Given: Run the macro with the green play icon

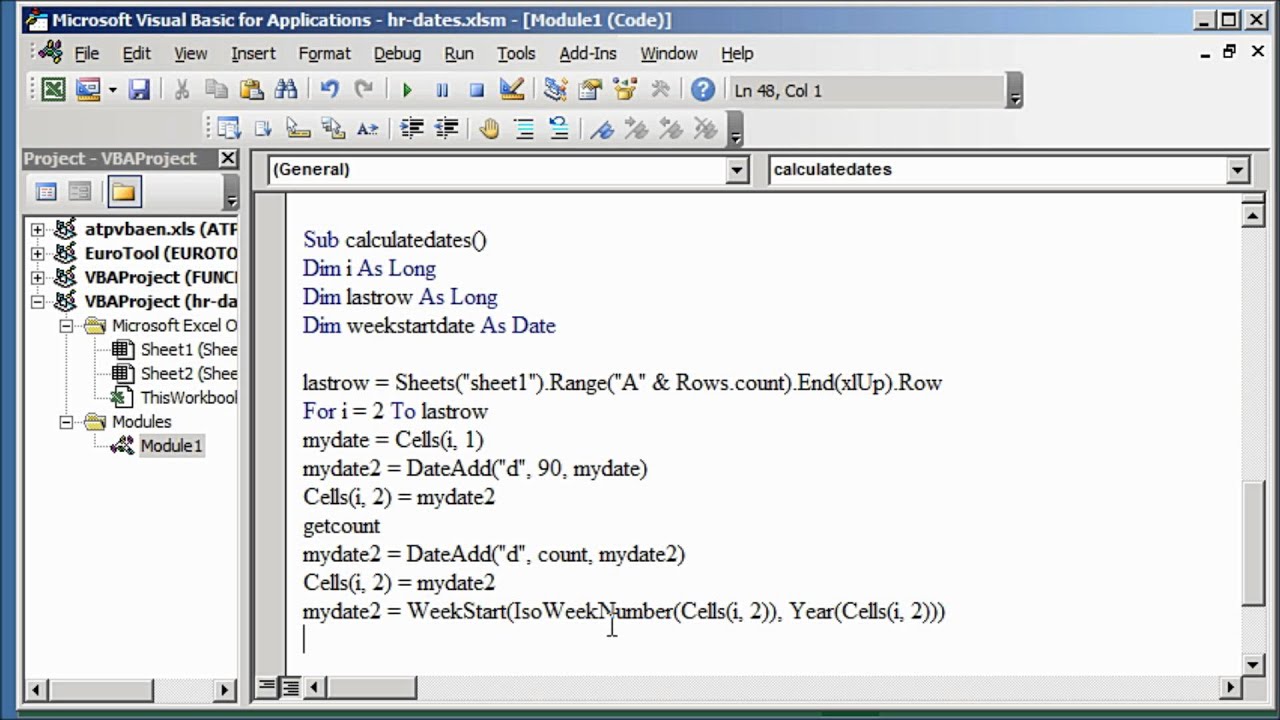Looking at the screenshot, I should tap(407, 90).
